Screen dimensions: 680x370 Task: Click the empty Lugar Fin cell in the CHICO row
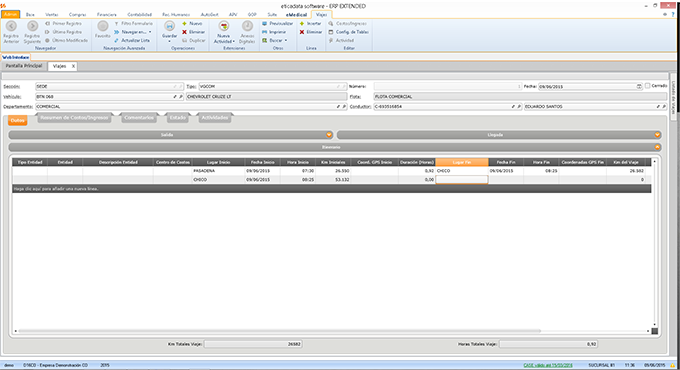click(462, 180)
